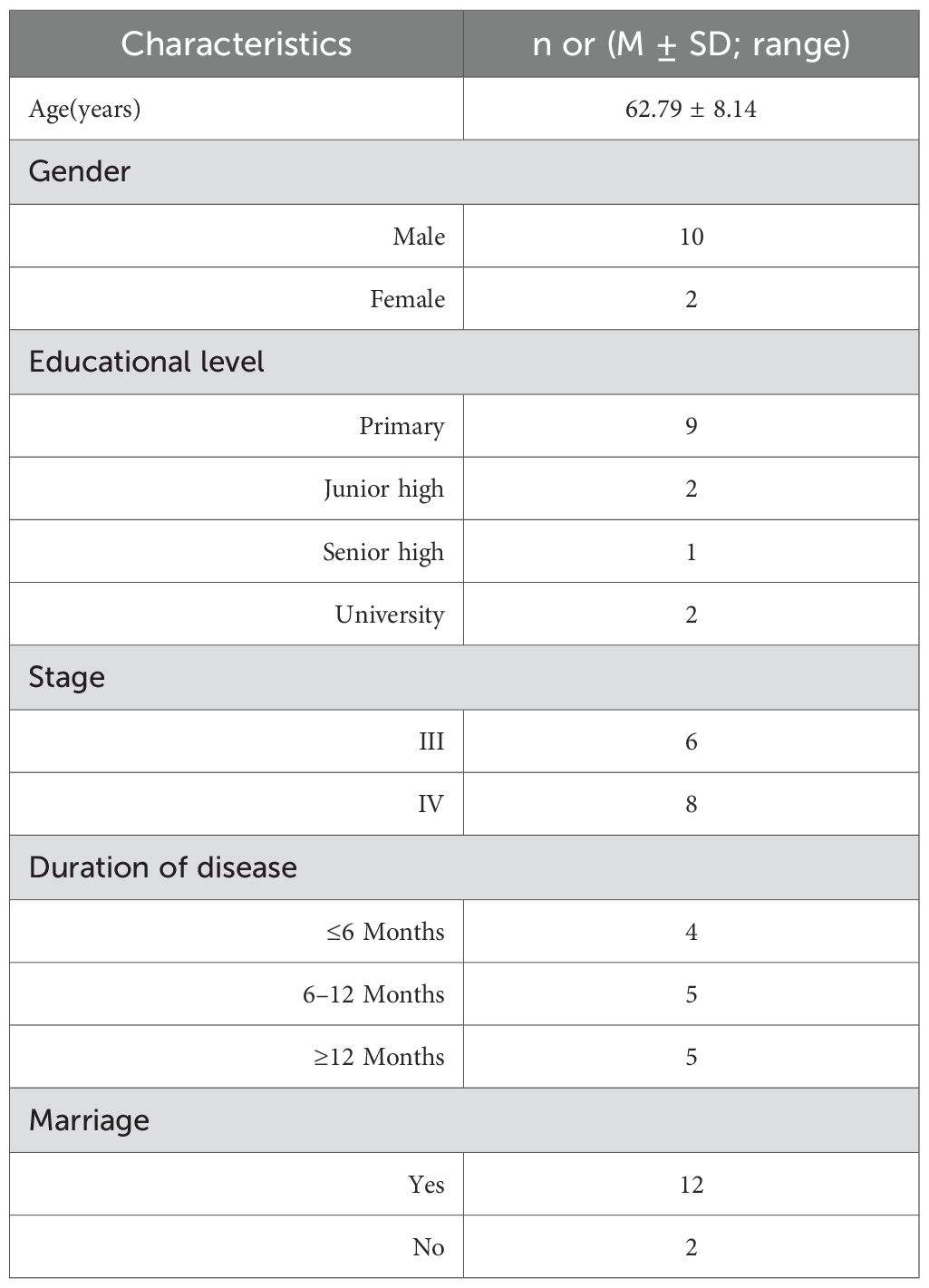Select the Female row label
This screenshot has height=1288, width=929.
click(x=407, y=299)
